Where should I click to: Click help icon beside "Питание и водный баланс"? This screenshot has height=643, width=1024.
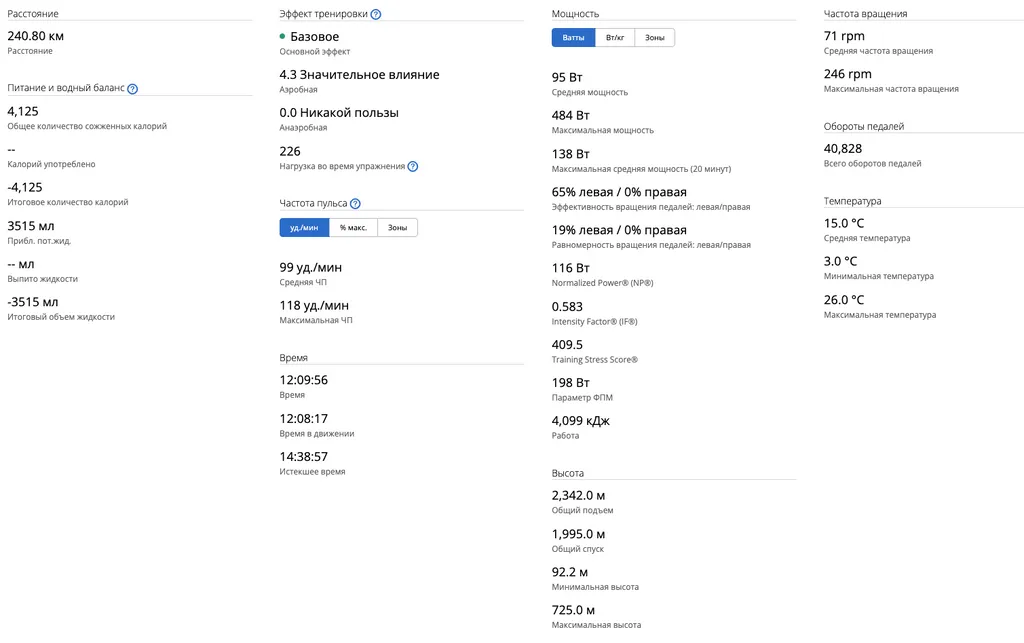tap(133, 89)
